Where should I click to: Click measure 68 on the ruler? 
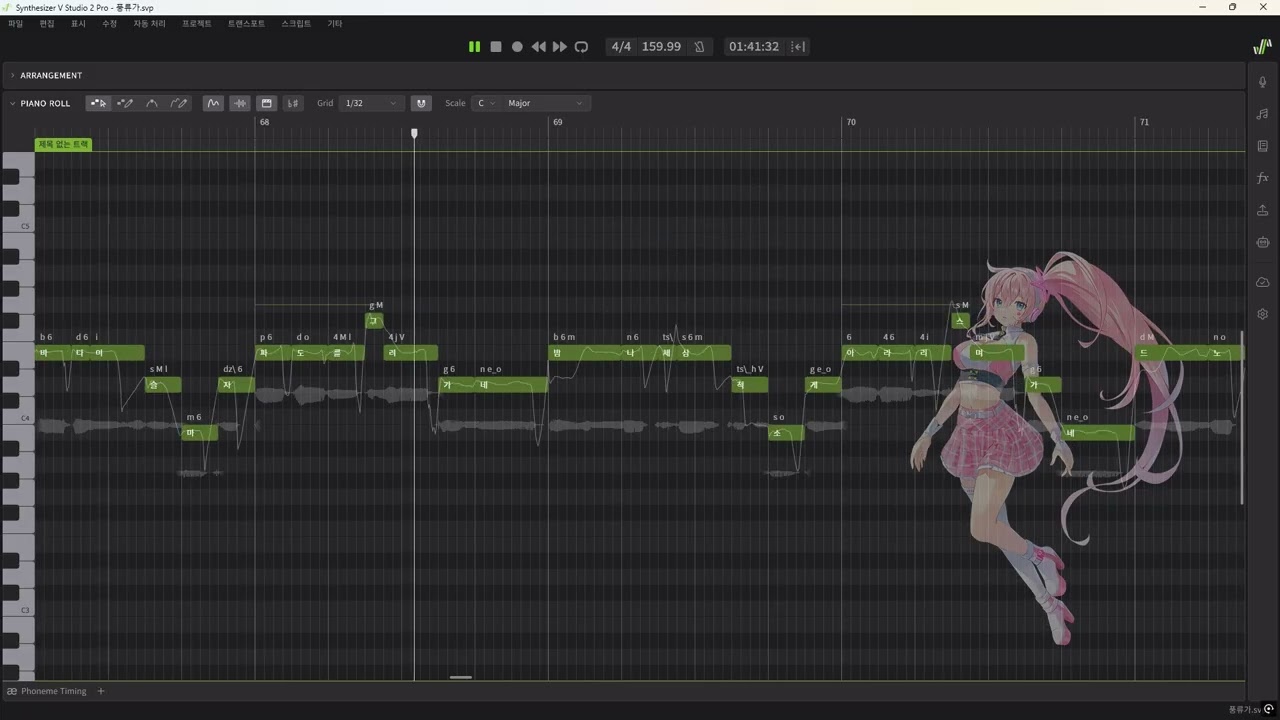(x=264, y=122)
